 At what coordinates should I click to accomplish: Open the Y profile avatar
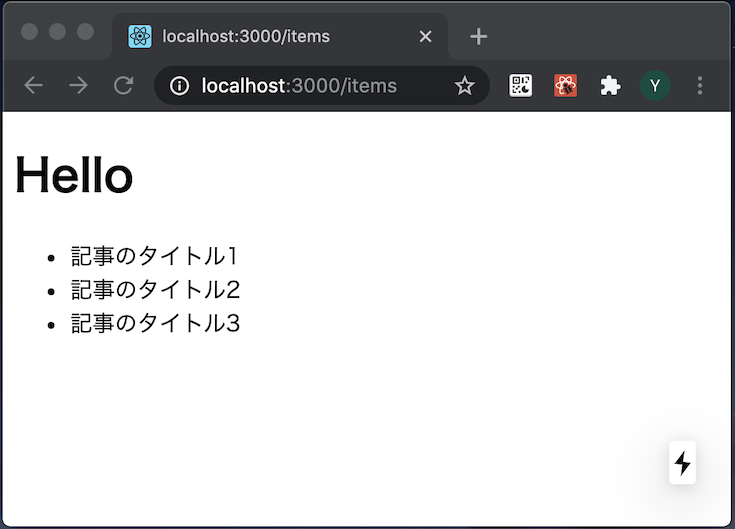point(655,86)
